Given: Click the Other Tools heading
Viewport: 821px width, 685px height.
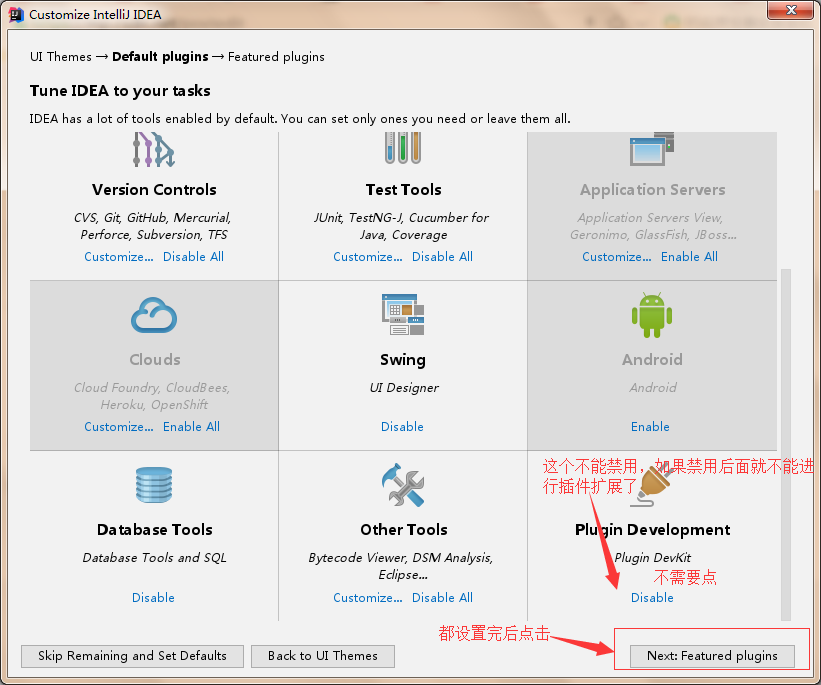Looking at the screenshot, I should pos(404,530).
